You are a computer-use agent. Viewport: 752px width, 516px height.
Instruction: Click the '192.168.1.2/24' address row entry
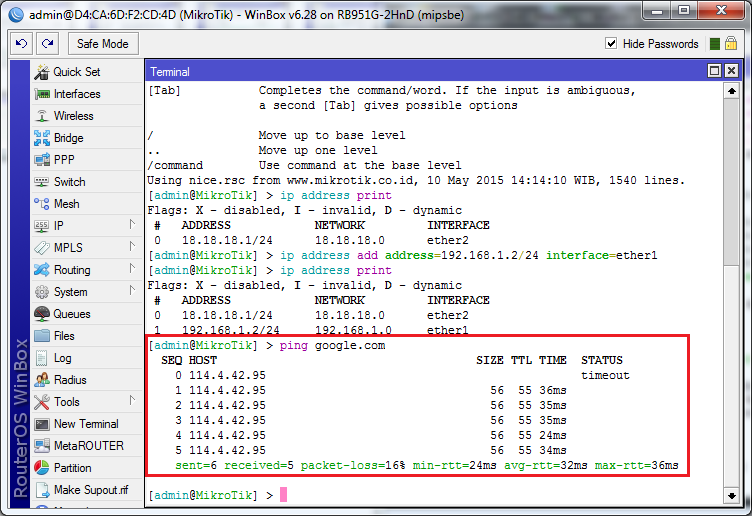coord(230,330)
